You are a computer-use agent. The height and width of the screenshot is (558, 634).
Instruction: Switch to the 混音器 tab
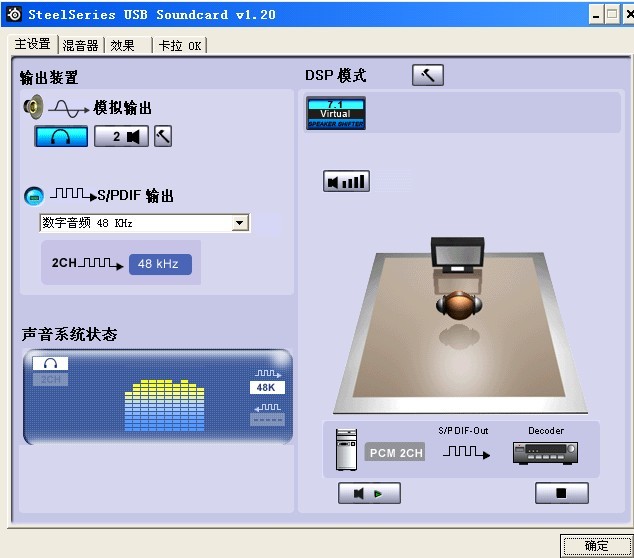coord(80,45)
